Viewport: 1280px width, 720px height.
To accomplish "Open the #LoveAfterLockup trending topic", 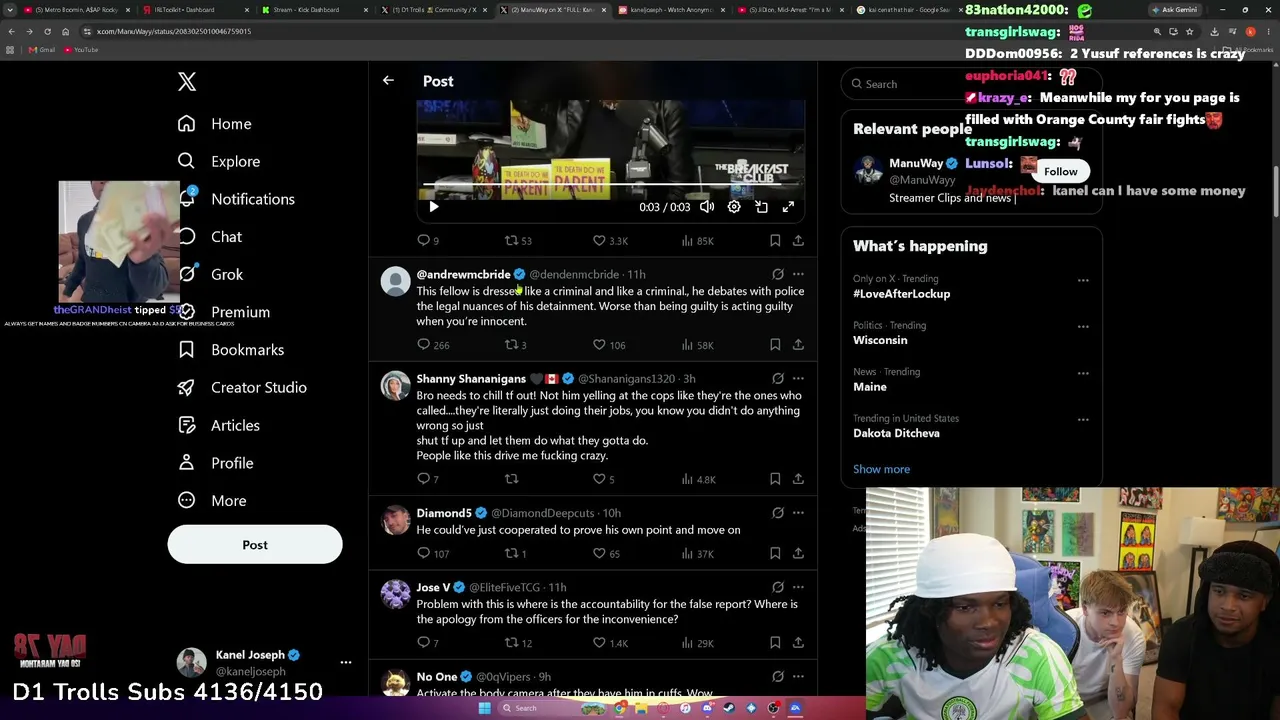I will pyautogui.click(x=902, y=294).
